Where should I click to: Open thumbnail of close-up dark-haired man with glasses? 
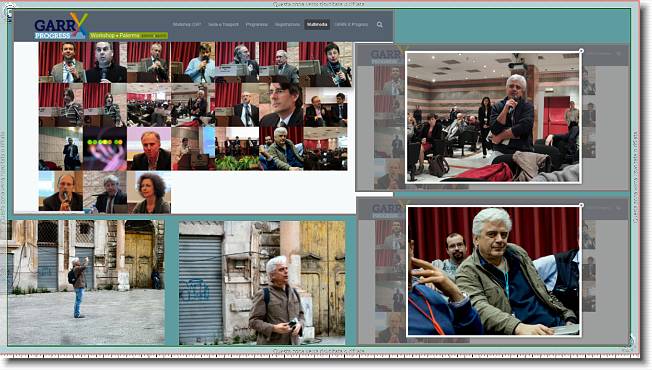[x=281, y=105]
